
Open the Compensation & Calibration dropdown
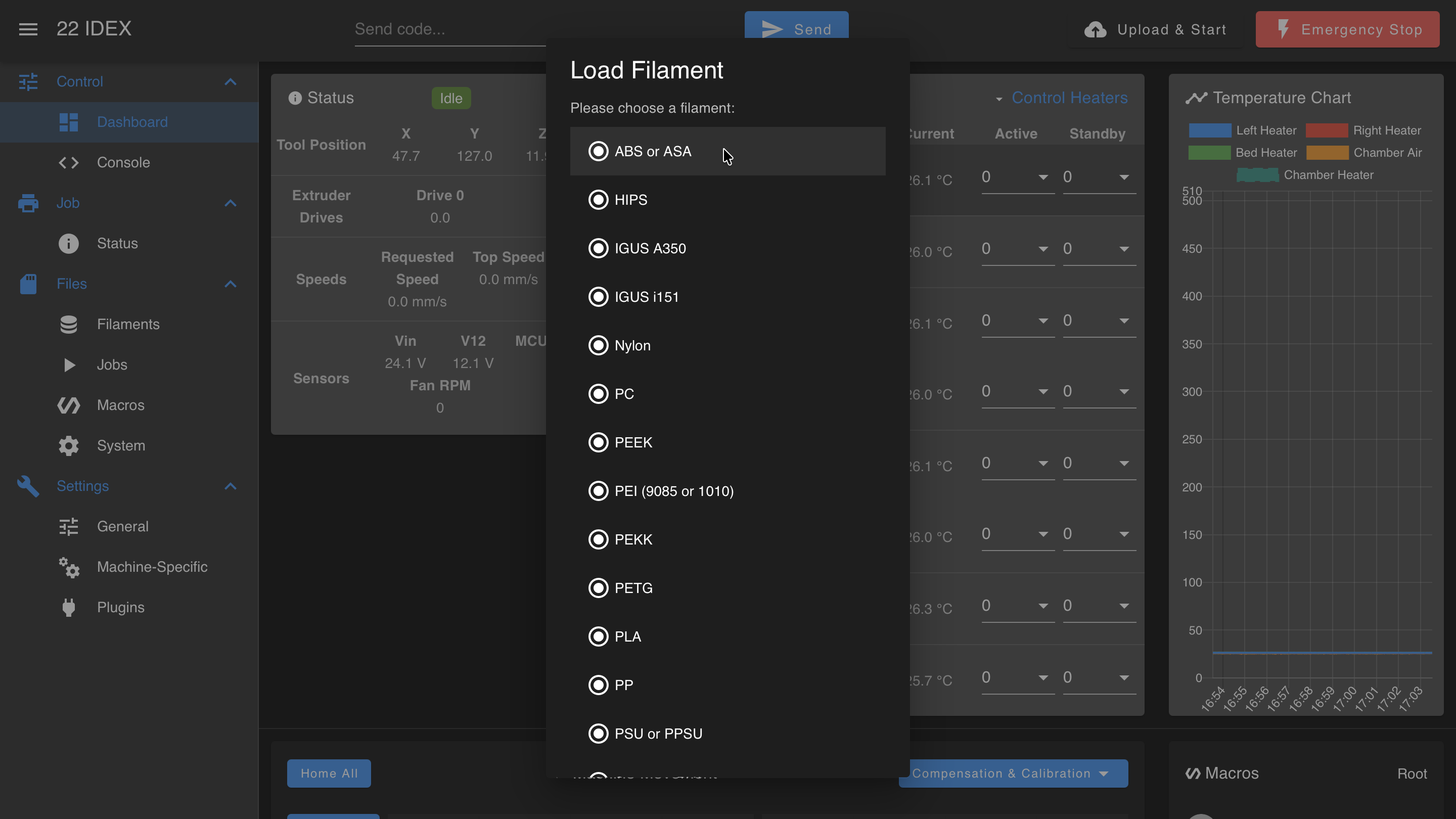(1014, 774)
